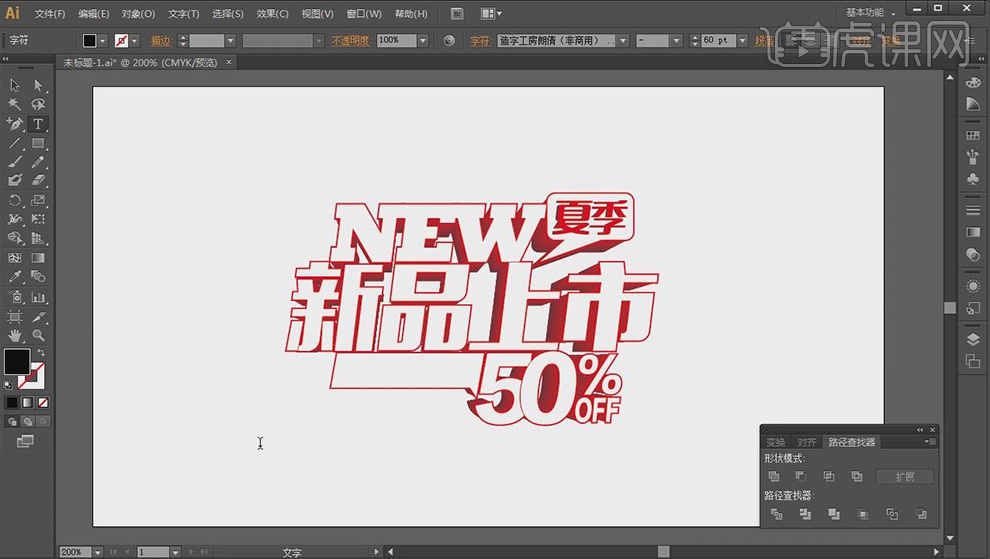
Task: Select the Type tool in the toolbox
Action: coord(38,124)
